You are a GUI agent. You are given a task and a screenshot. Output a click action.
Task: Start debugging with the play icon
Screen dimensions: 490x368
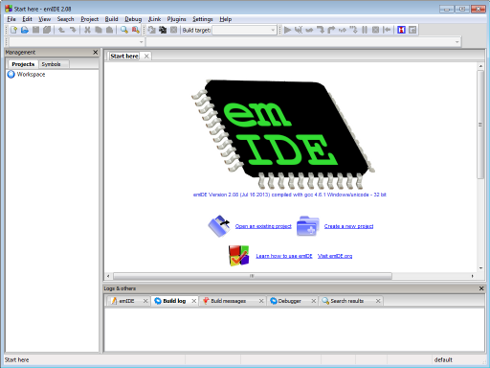click(x=287, y=30)
